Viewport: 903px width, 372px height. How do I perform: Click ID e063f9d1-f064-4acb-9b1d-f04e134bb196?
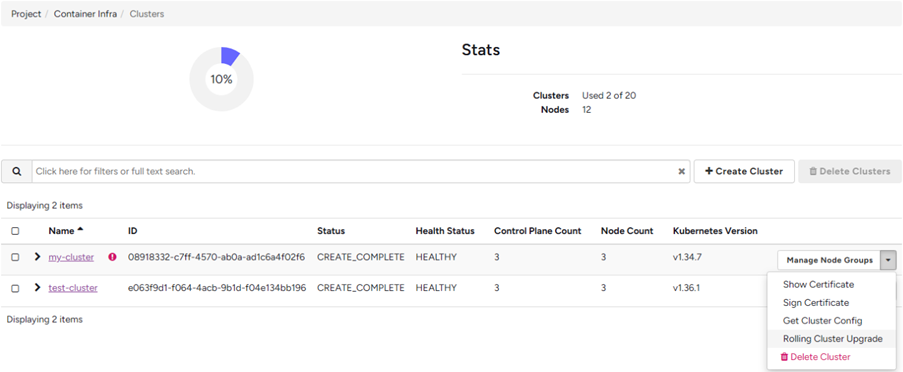coord(217,288)
